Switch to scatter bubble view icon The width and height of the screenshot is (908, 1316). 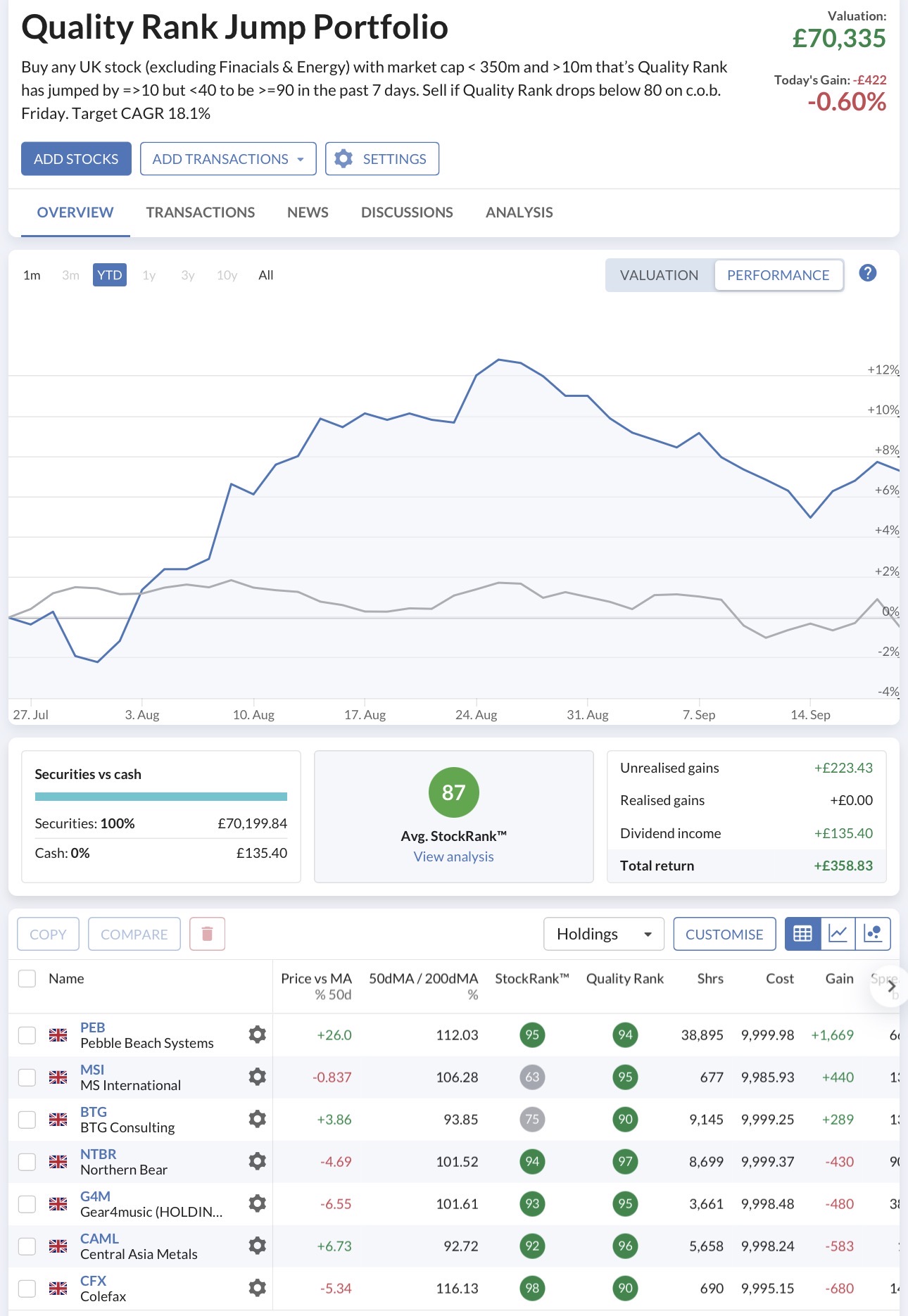873,934
